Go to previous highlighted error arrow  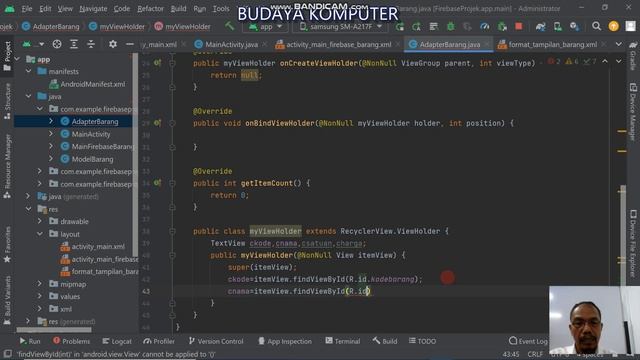tap(605, 61)
